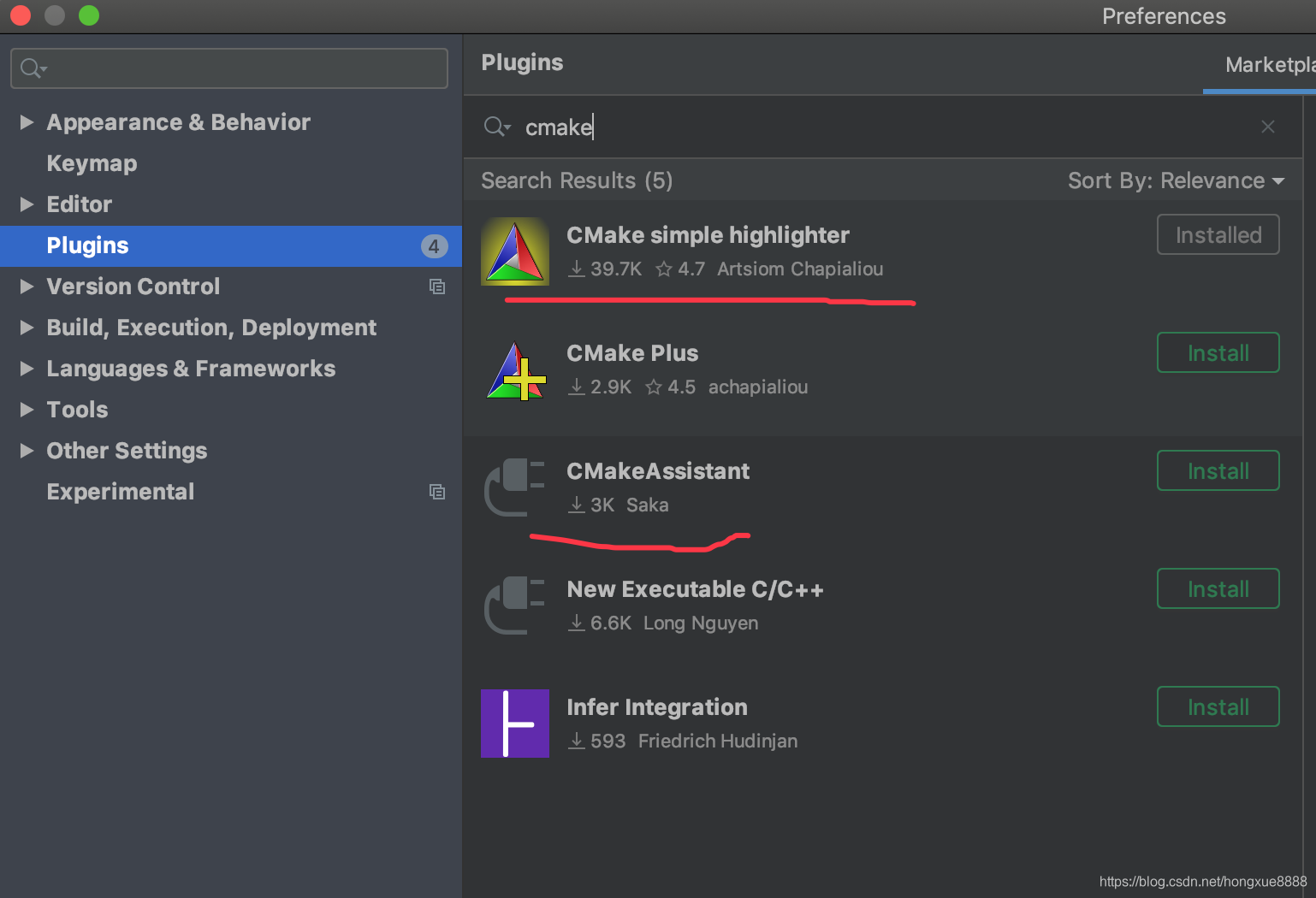Click the 4.5 star rating
This screenshot has height=898, width=1316.
coord(671,387)
